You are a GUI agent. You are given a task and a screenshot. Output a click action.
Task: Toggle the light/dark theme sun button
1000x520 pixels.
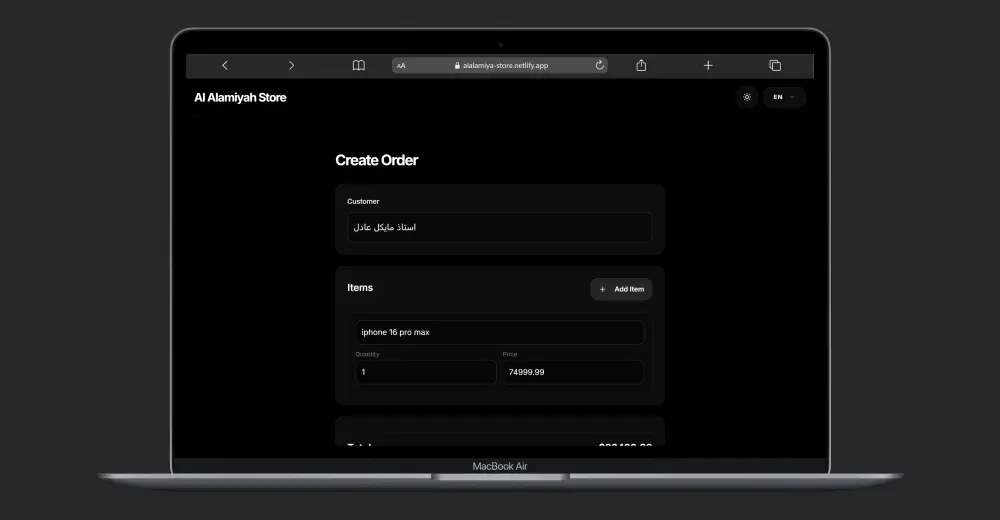click(747, 97)
